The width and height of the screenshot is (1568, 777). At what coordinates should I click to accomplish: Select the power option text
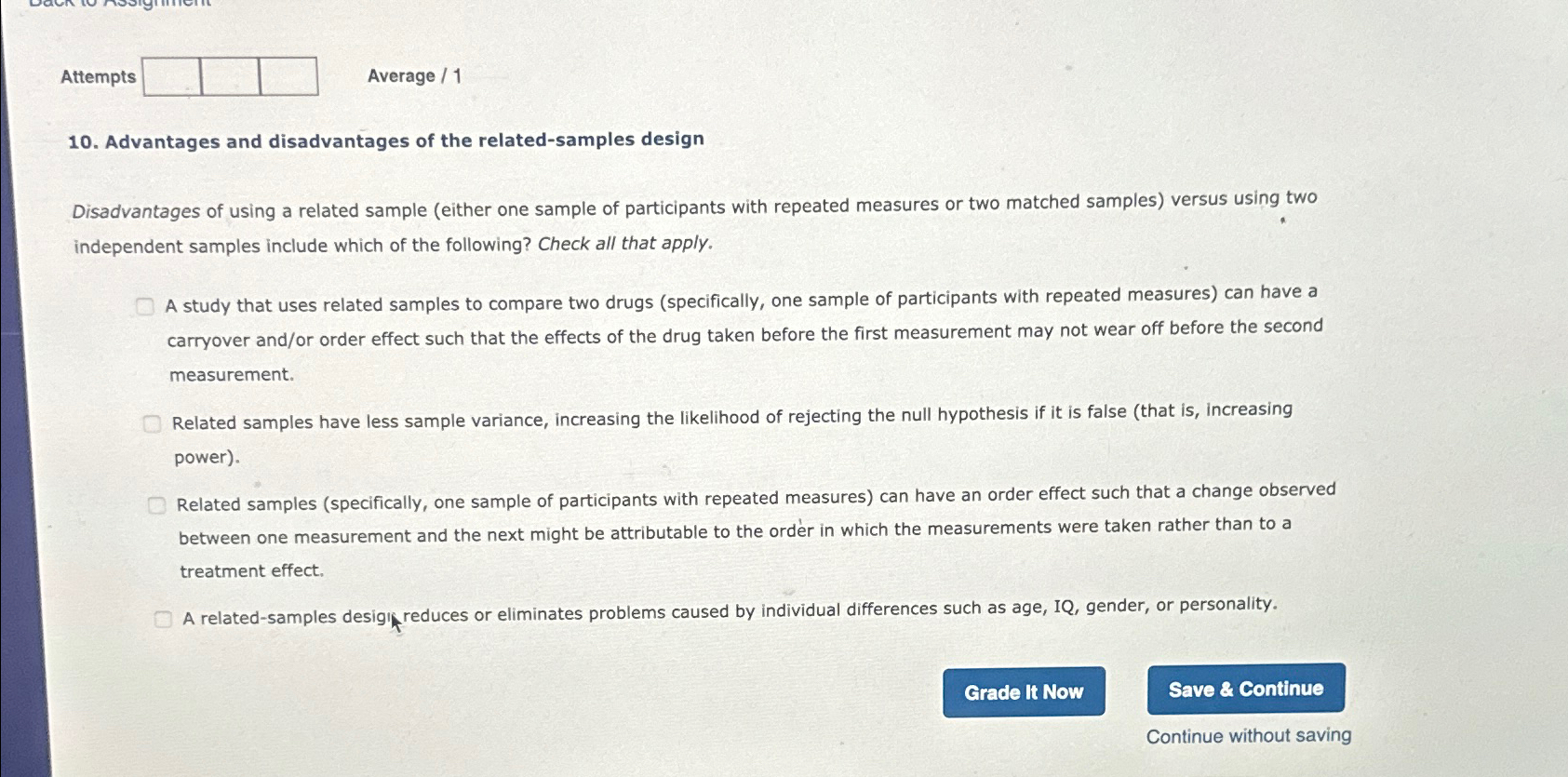(205, 457)
